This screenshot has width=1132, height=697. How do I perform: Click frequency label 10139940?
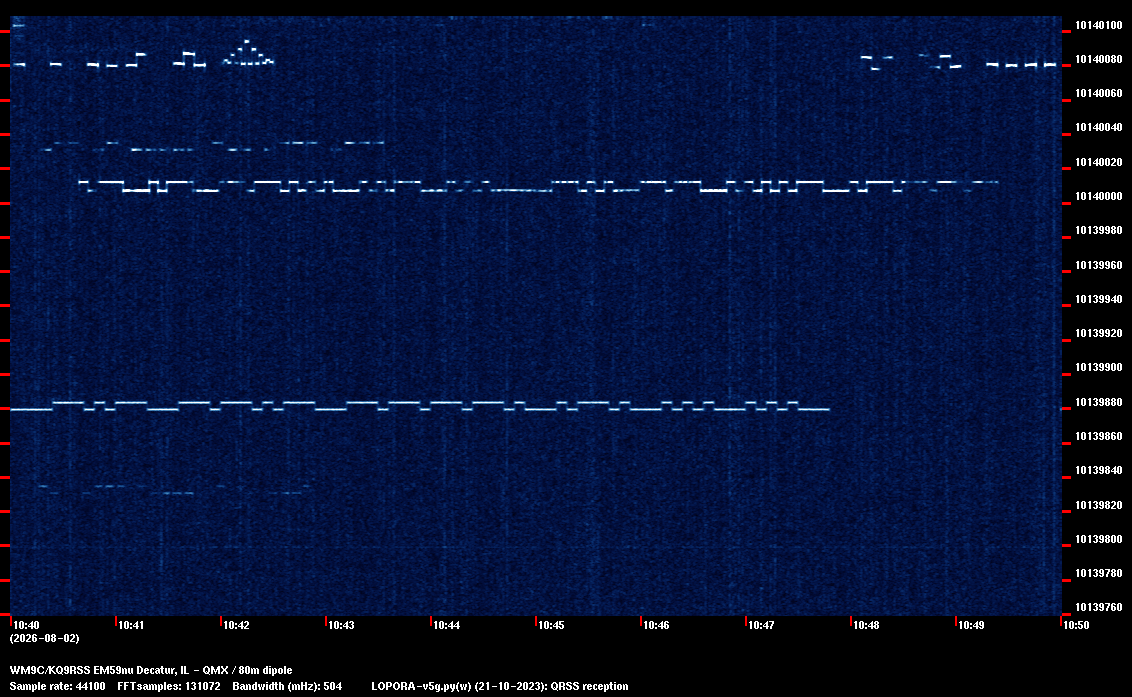click(x=1099, y=299)
